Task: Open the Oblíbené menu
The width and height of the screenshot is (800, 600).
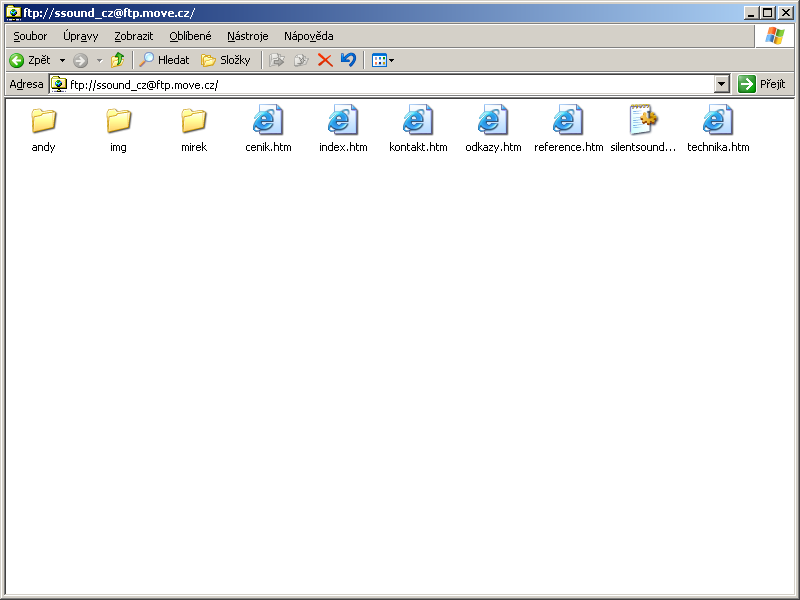Action: (190, 36)
